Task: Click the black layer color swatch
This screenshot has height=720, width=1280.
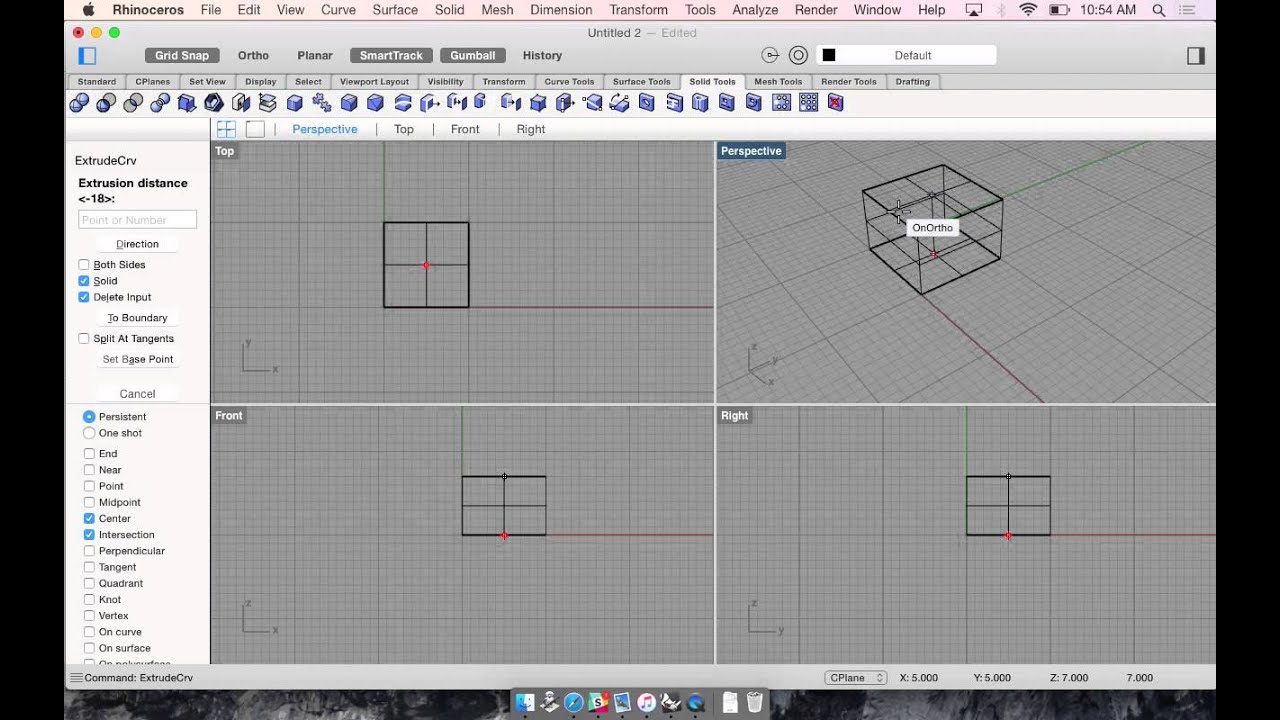Action: [829, 56]
